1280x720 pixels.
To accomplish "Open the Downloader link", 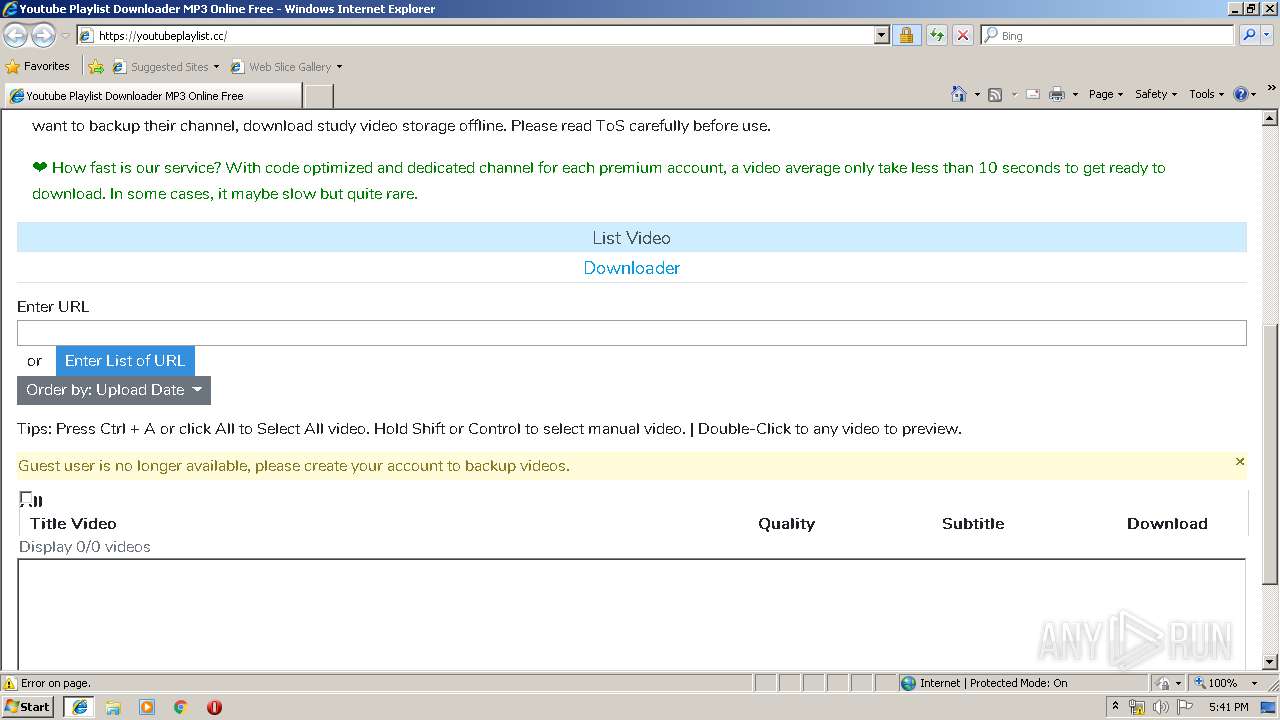I will click(631, 268).
